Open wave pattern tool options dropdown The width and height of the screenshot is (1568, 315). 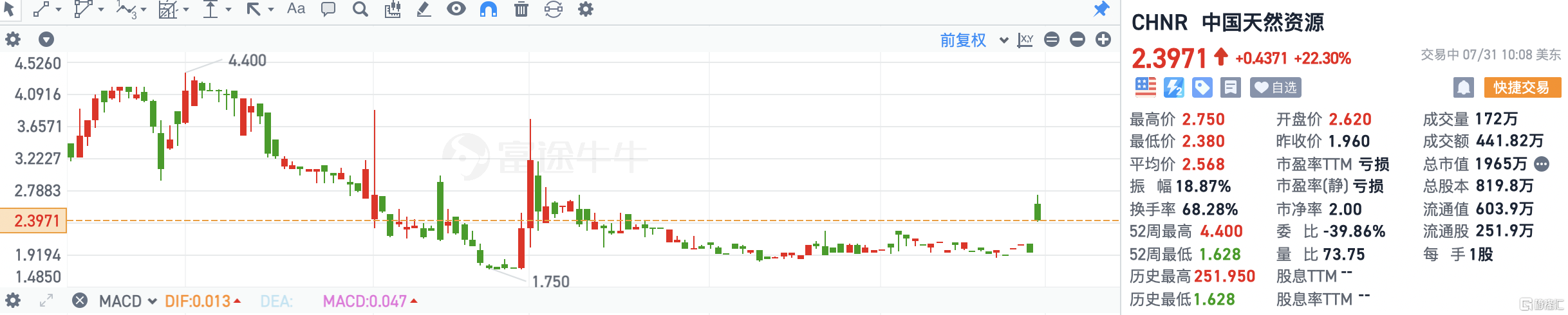click(144, 10)
